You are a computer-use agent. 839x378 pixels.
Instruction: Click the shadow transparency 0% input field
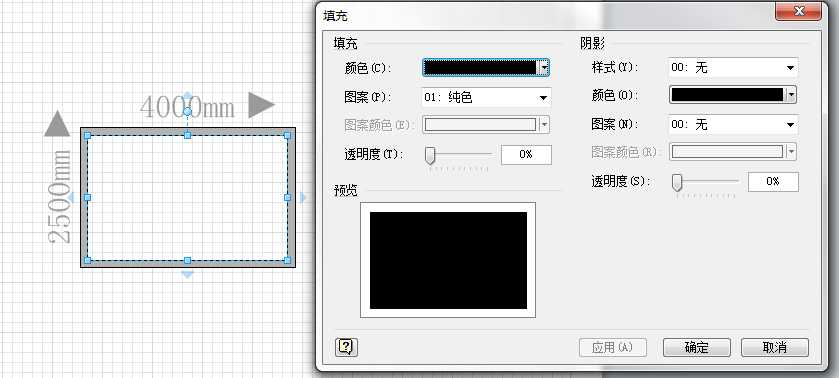(773, 182)
